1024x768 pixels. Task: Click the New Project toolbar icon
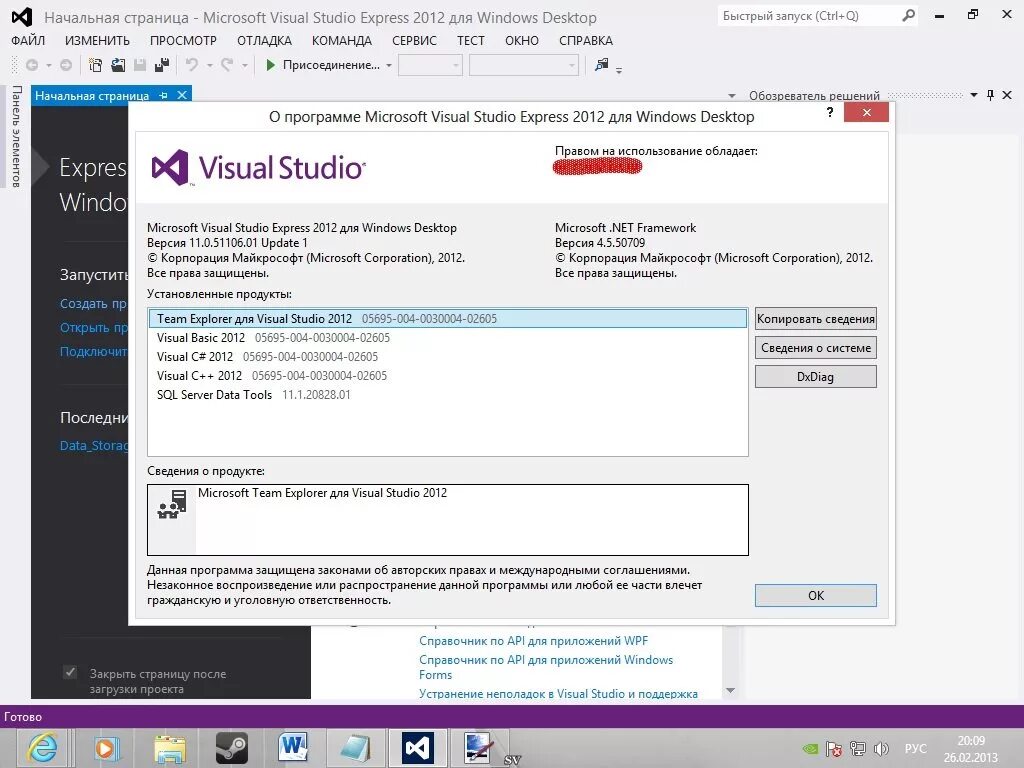pos(95,65)
